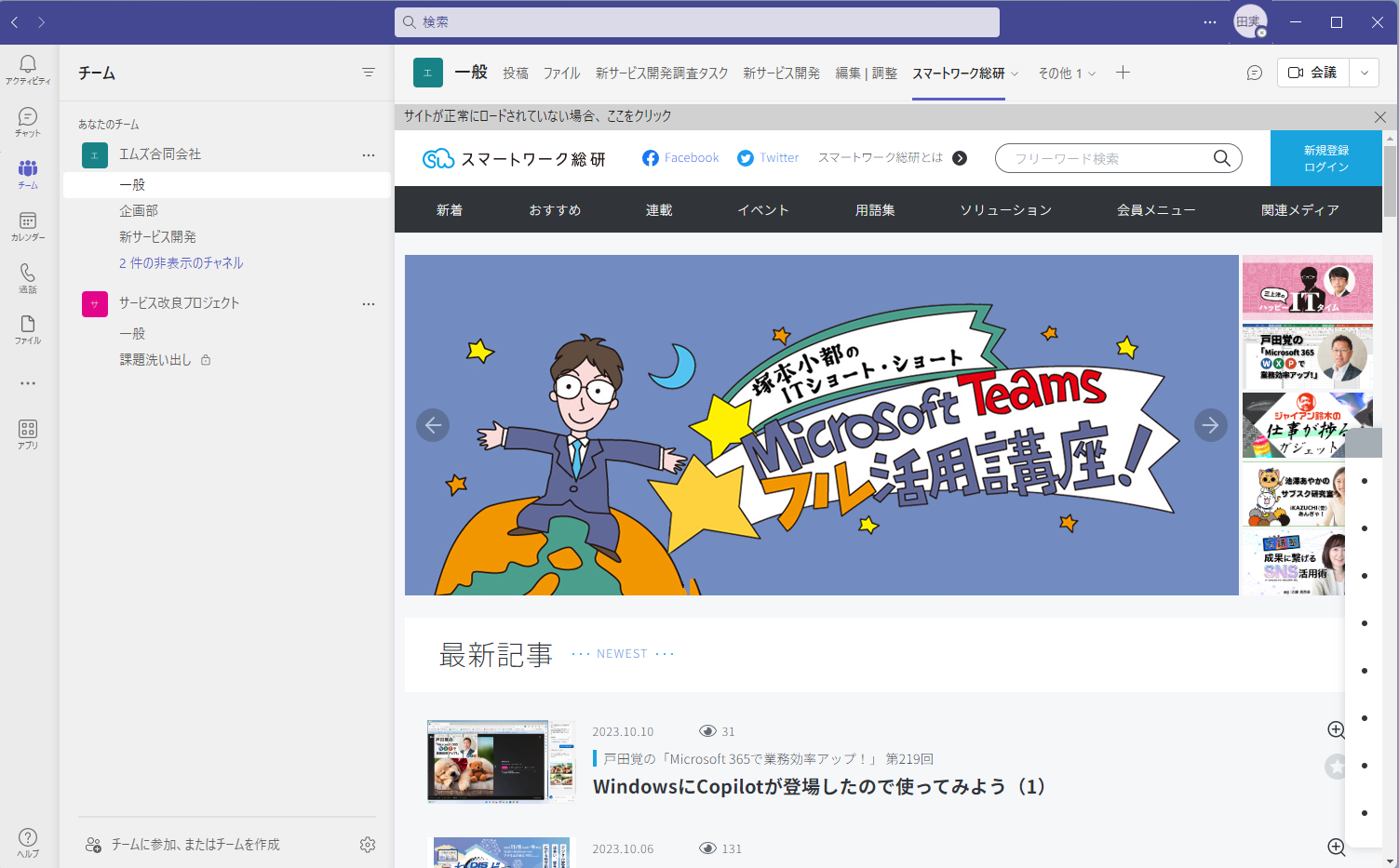Go forward with the navigation arrow
Screen dimensions: 1399x868
pos(41,22)
